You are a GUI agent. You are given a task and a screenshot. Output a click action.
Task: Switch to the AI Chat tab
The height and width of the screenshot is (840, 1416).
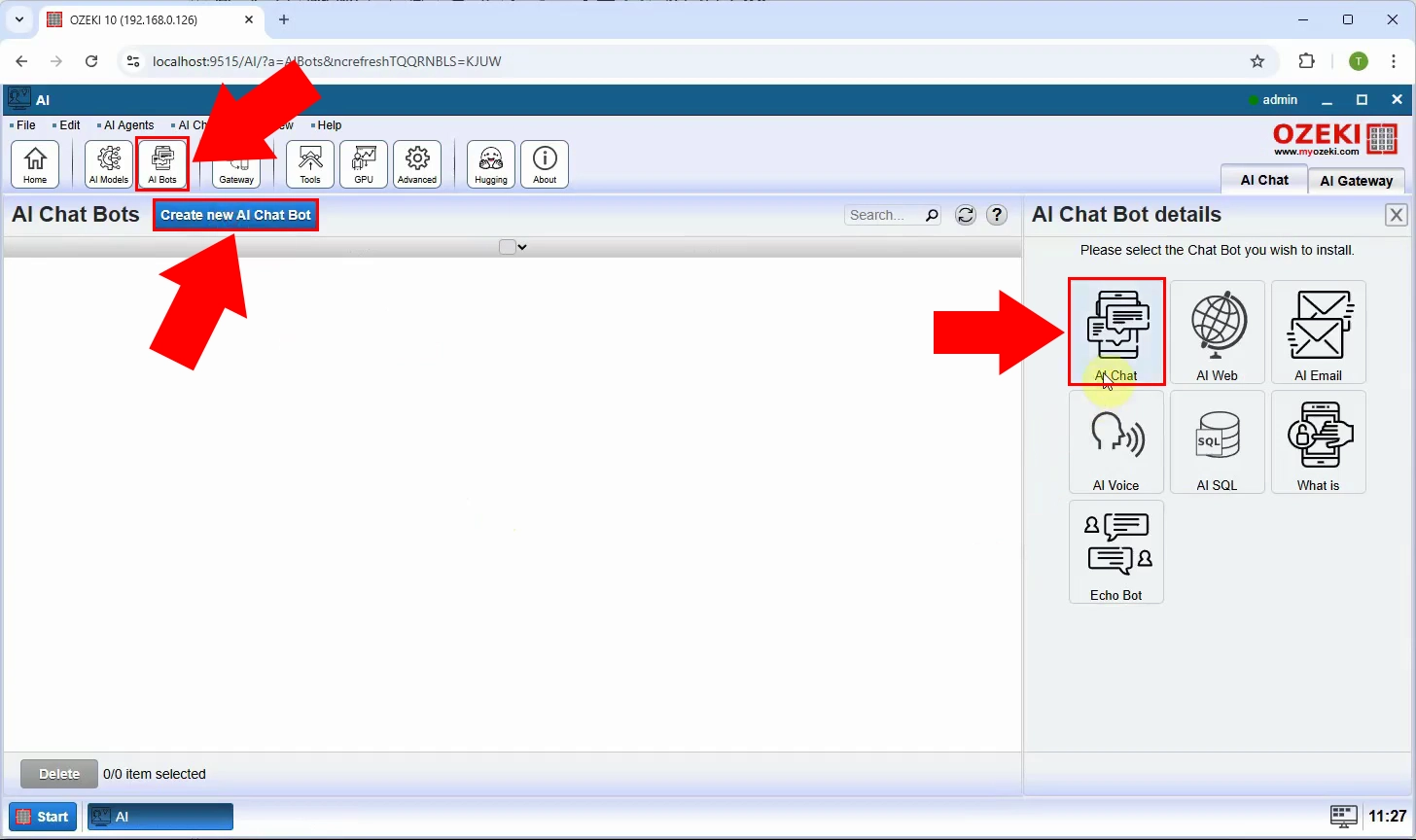1264,180
